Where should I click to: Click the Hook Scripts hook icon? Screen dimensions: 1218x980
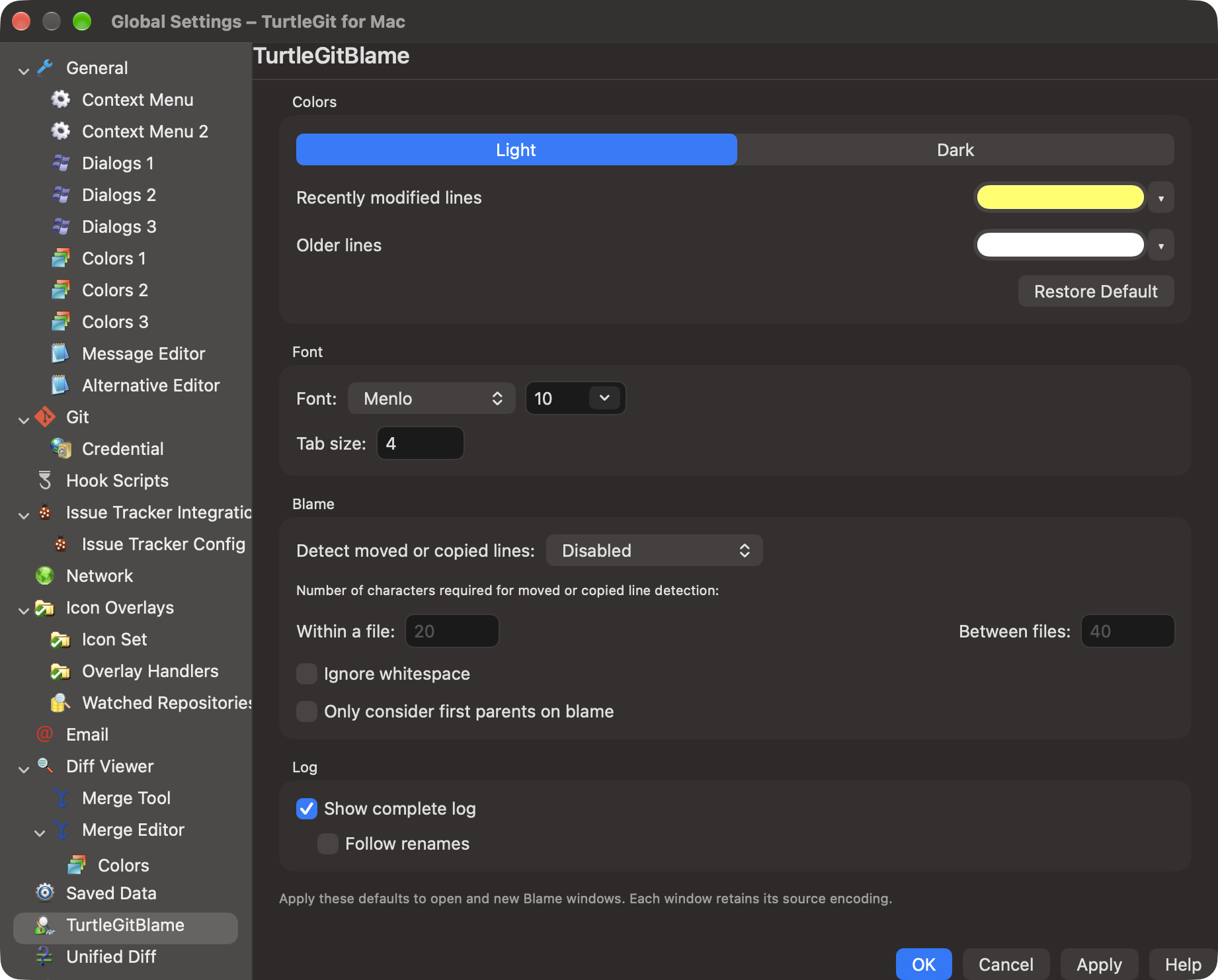point(45,481)
